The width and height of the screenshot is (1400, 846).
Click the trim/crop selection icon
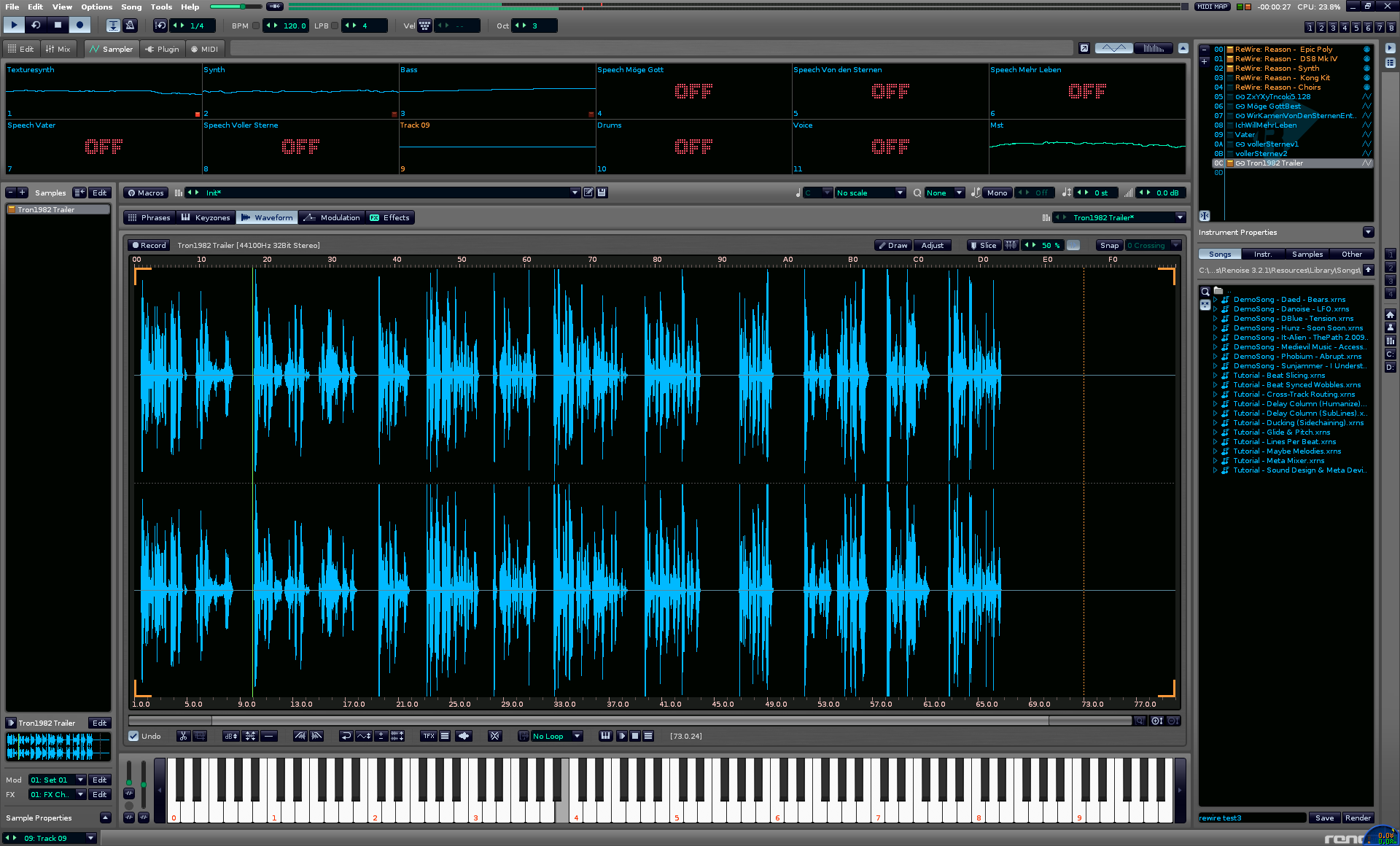200,736
